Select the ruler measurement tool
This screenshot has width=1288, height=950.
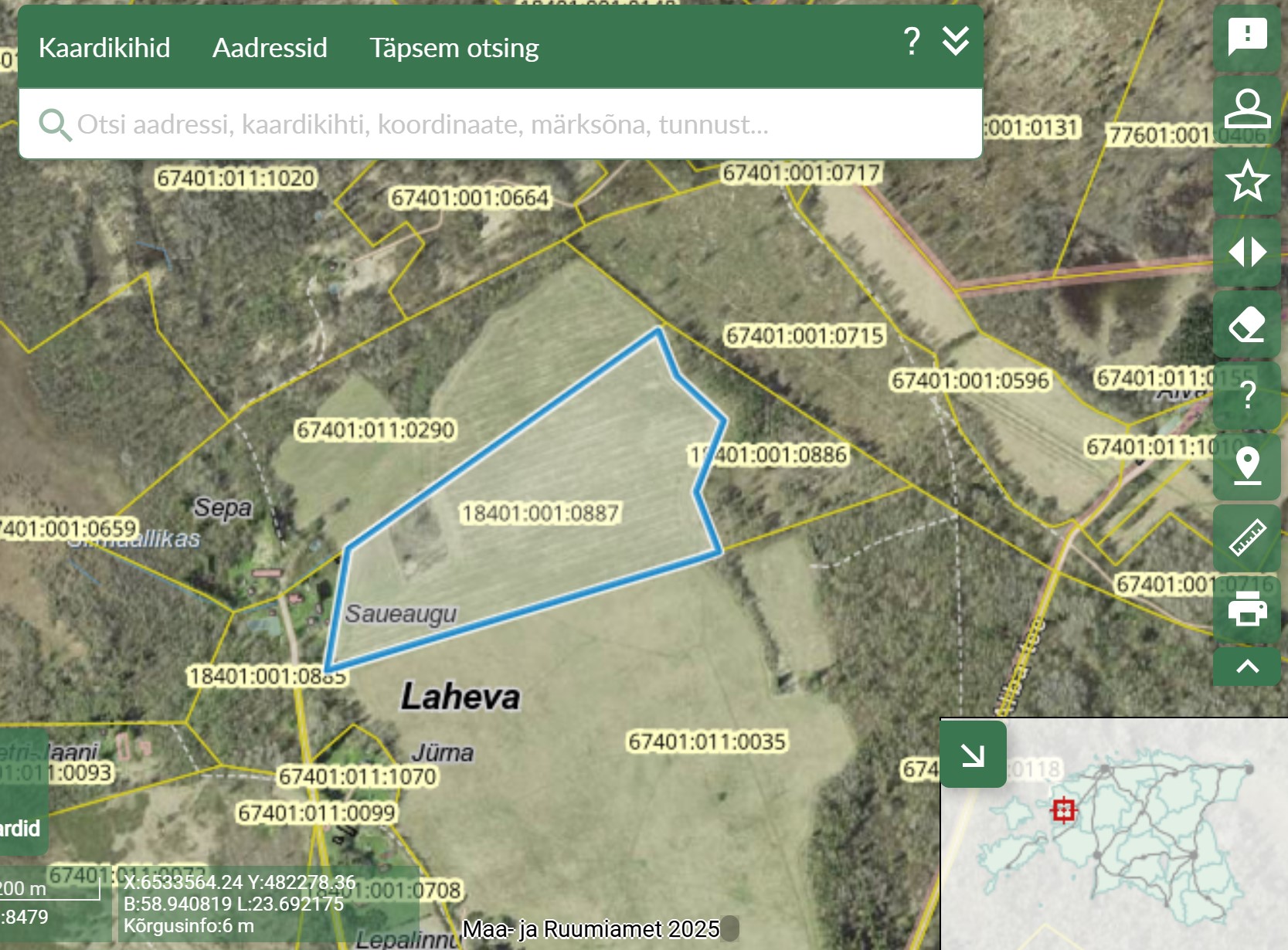point(1246,538)
